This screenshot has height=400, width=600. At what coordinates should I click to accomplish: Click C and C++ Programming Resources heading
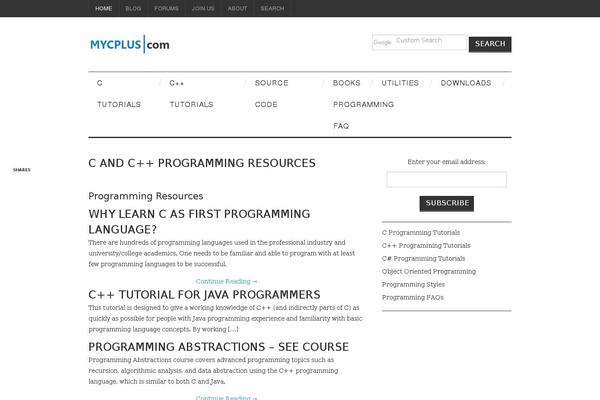click(x=202, y=163)
